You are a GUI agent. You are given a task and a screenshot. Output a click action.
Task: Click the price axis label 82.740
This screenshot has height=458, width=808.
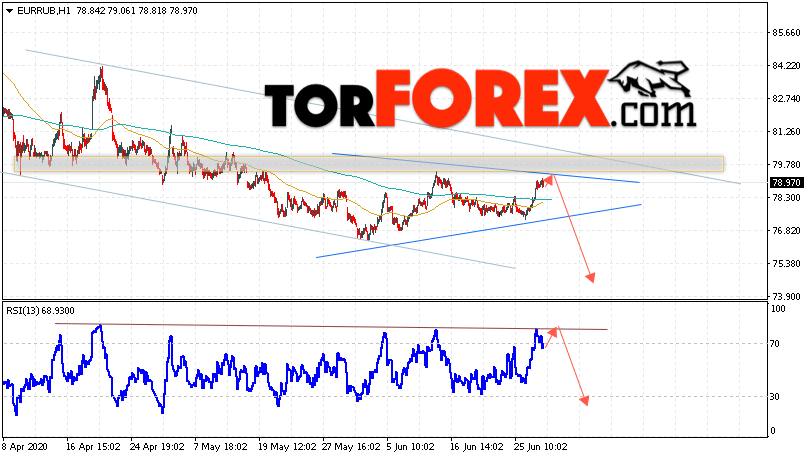coord(786,99)
